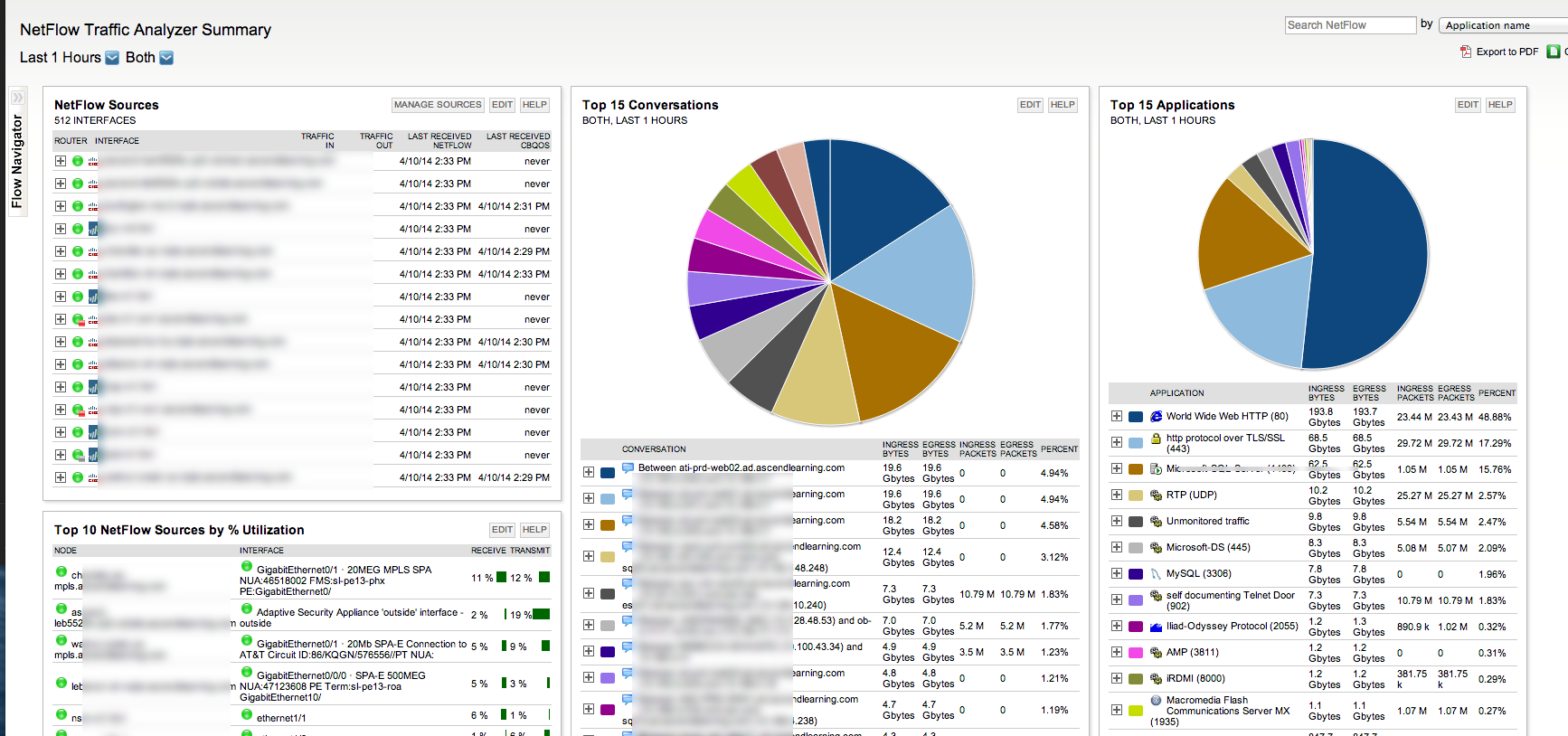Click the 12 % transmit utilization bar
This screenshot has width=1568, height=736.
[x=544, y=577]
